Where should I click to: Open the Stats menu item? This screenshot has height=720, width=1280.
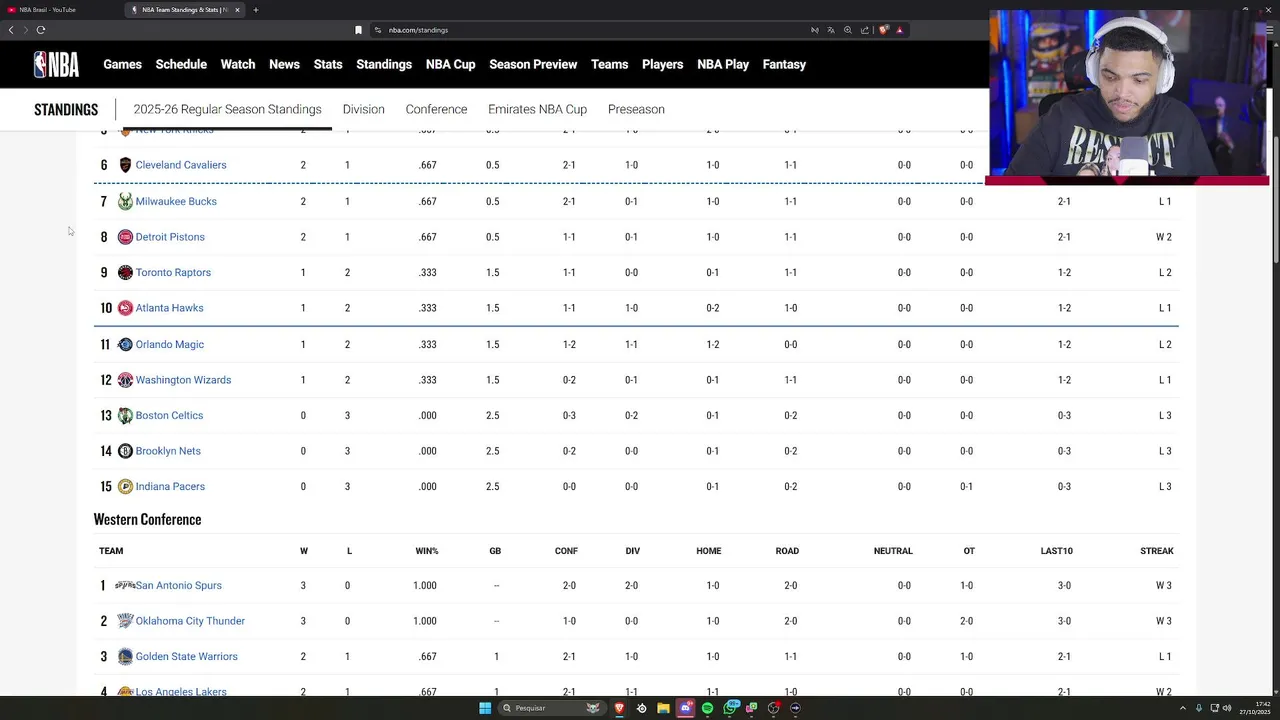click(x=328, y=64)
